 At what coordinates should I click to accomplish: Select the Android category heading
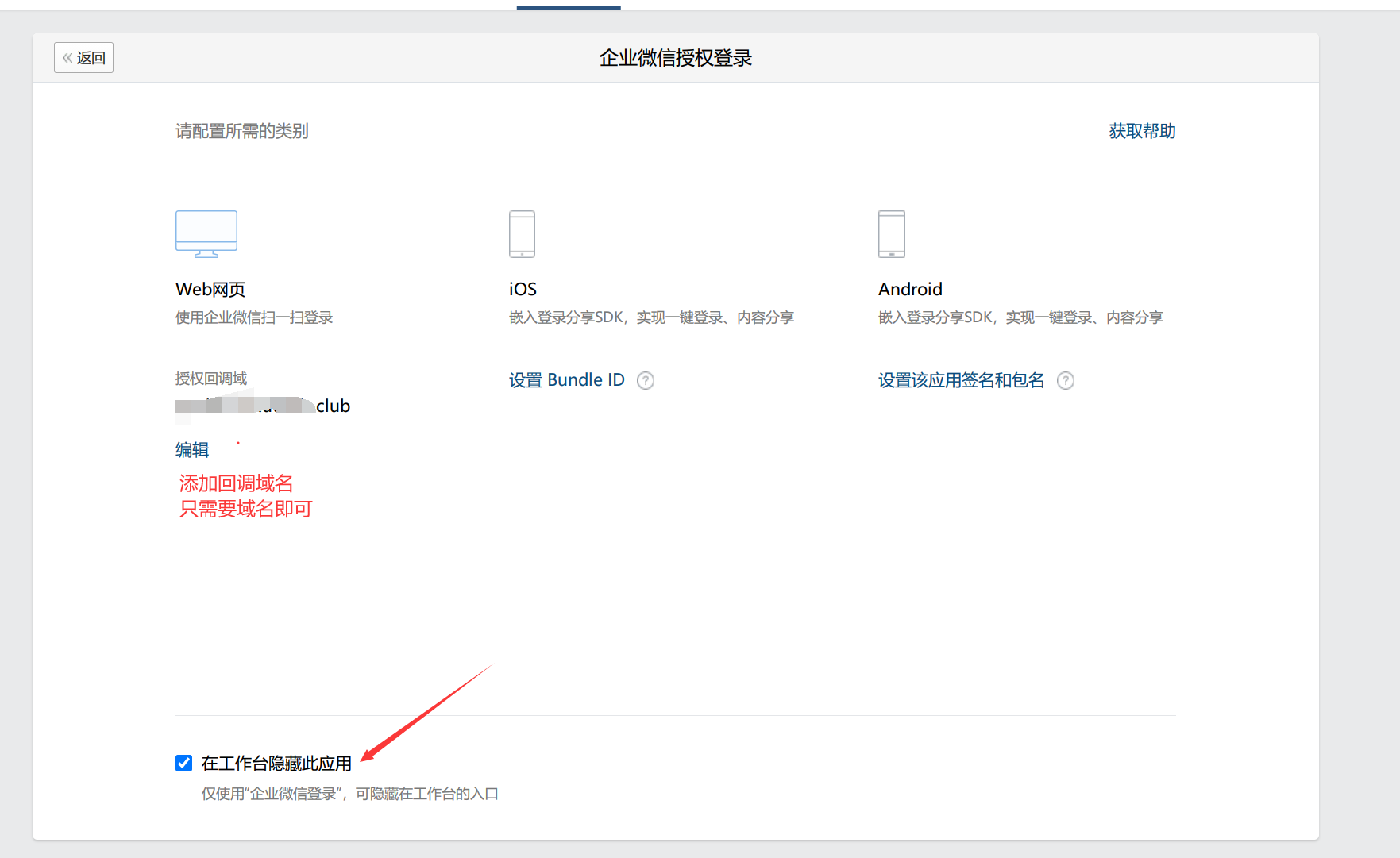pyautogui.click(x=910, y=290)
